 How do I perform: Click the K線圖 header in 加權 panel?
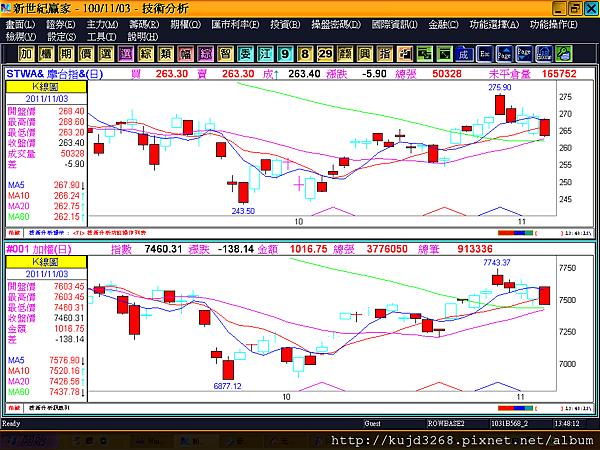pos(46,262)
